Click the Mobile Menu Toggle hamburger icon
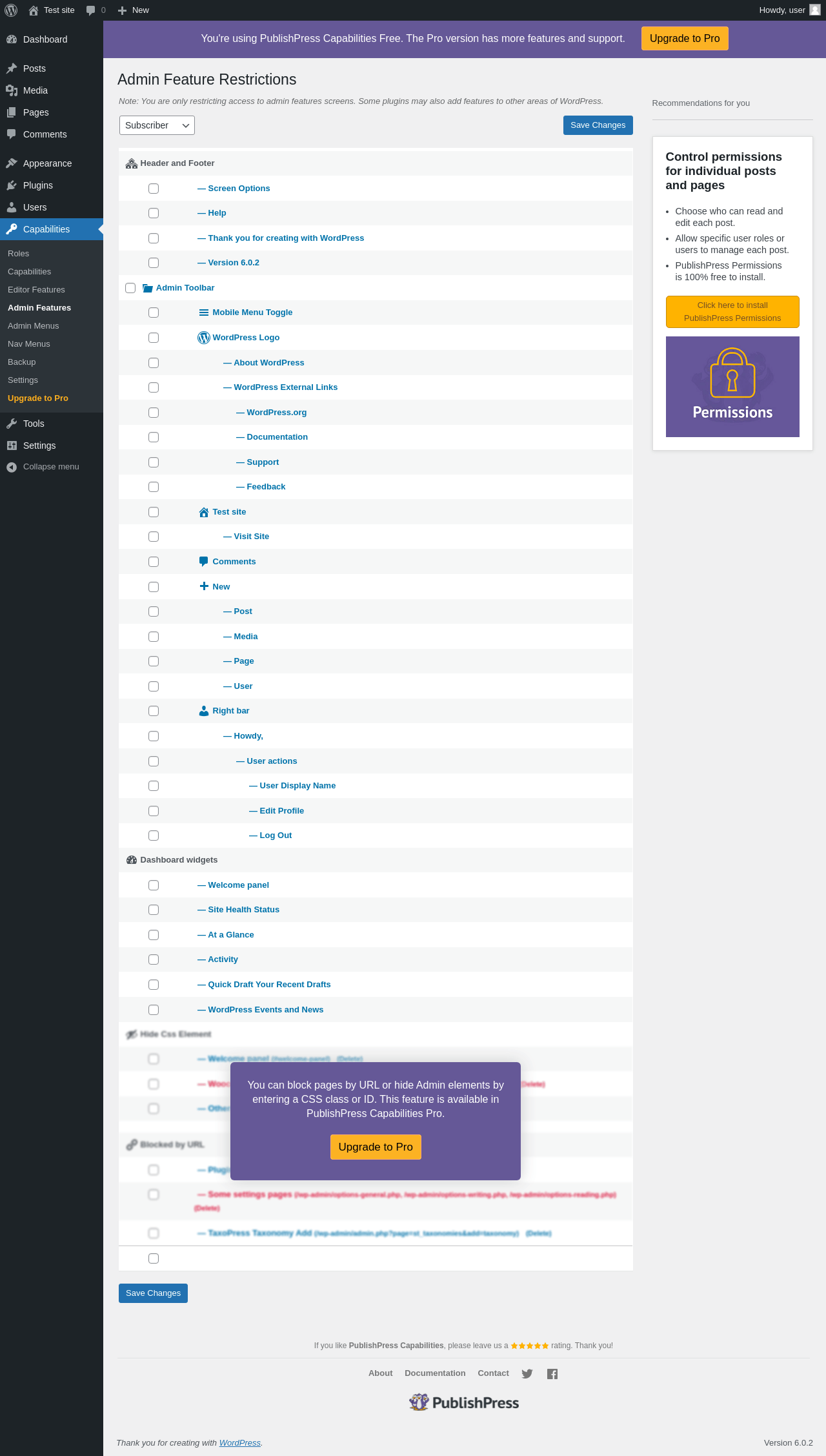This screenshot has width=826, height=1456. pyautogui.click(x=204, y=313)
